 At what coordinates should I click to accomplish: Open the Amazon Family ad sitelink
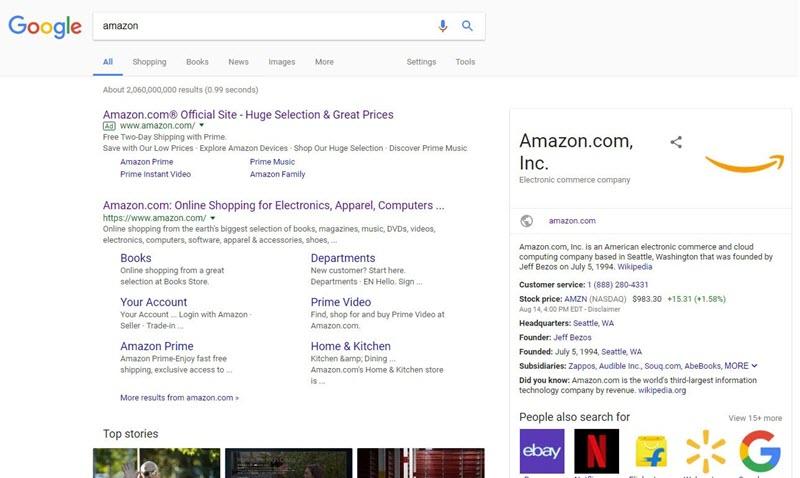point(278,174)
